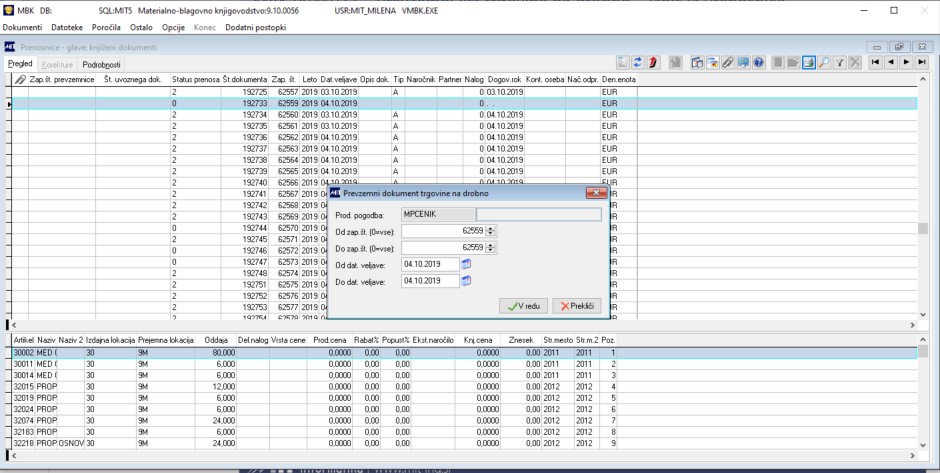Image resolution: width=940 pixels, height=473 pixels.
Task: Open calendar for Od dat. veljave
Action: 466,264
